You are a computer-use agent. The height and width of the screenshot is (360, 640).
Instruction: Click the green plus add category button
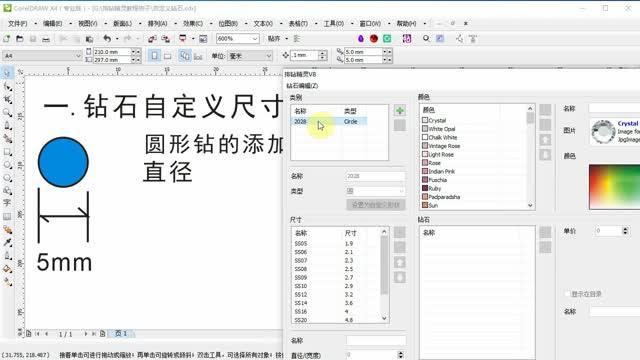tap(400, 110)
